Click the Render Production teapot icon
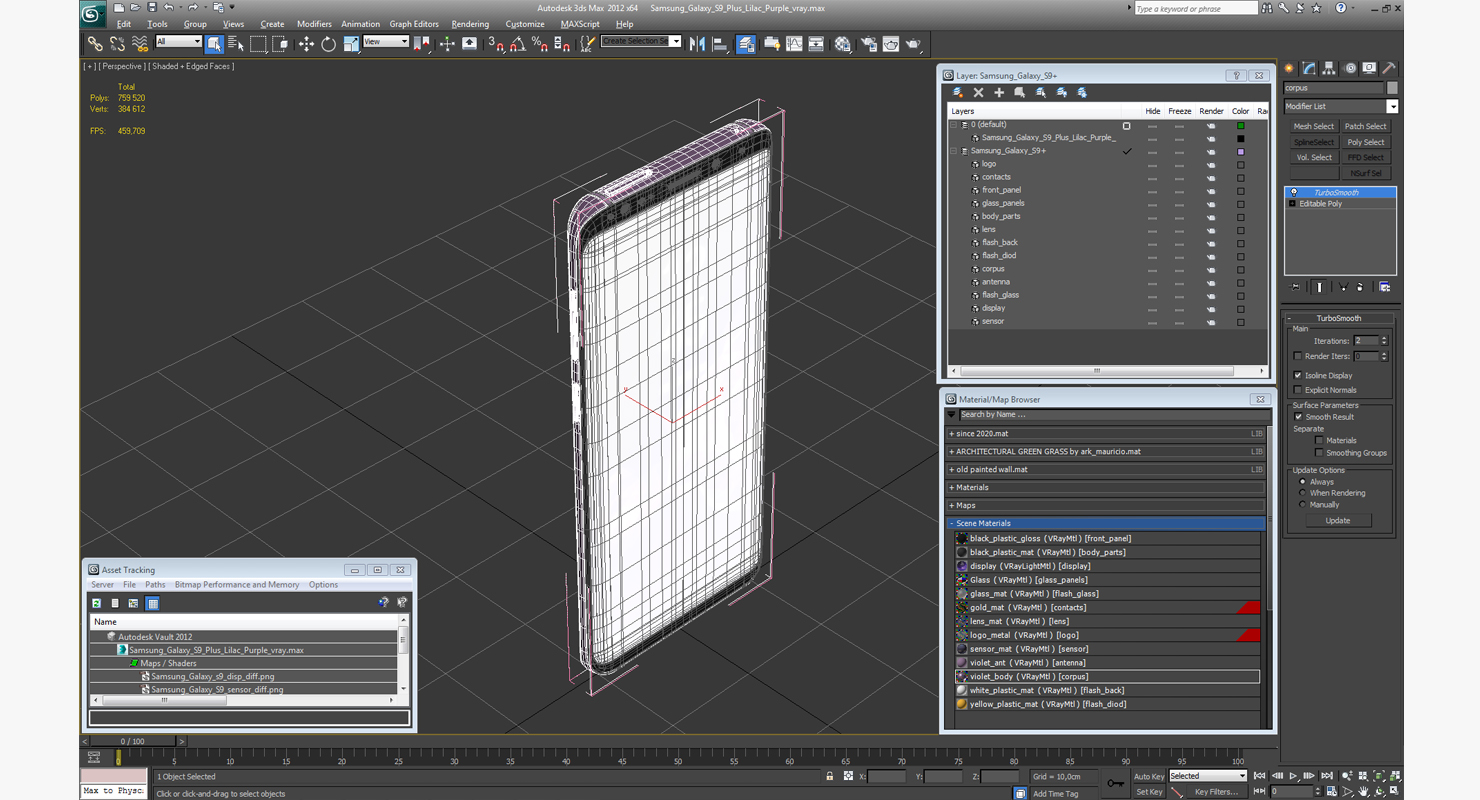 (x=914, y=44)
